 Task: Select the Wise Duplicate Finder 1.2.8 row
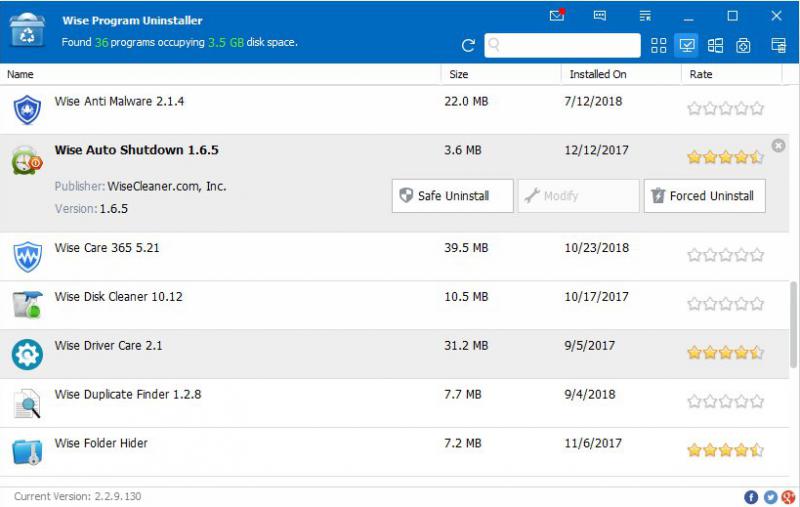coord(394,403)
